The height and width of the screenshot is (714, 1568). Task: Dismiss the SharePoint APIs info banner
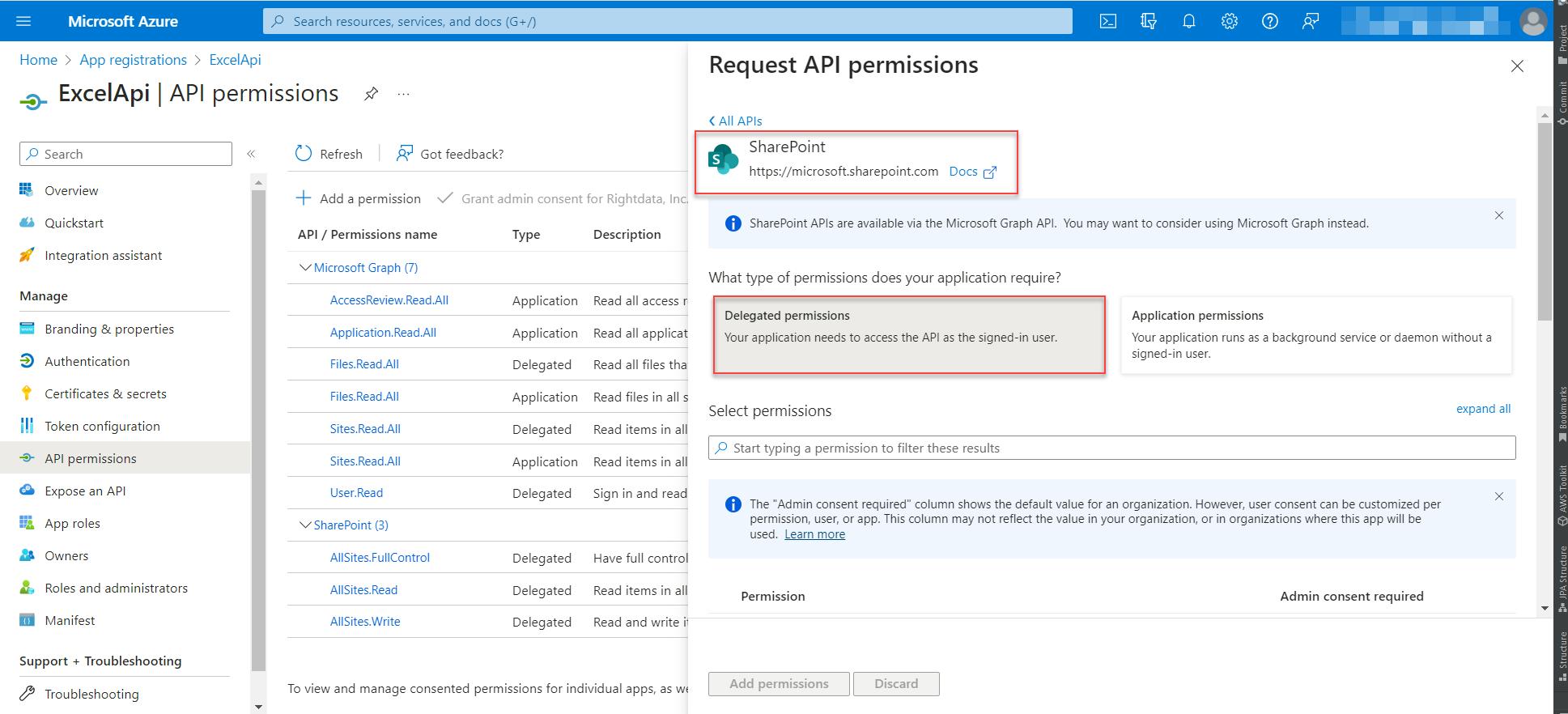coord(1498,215)
